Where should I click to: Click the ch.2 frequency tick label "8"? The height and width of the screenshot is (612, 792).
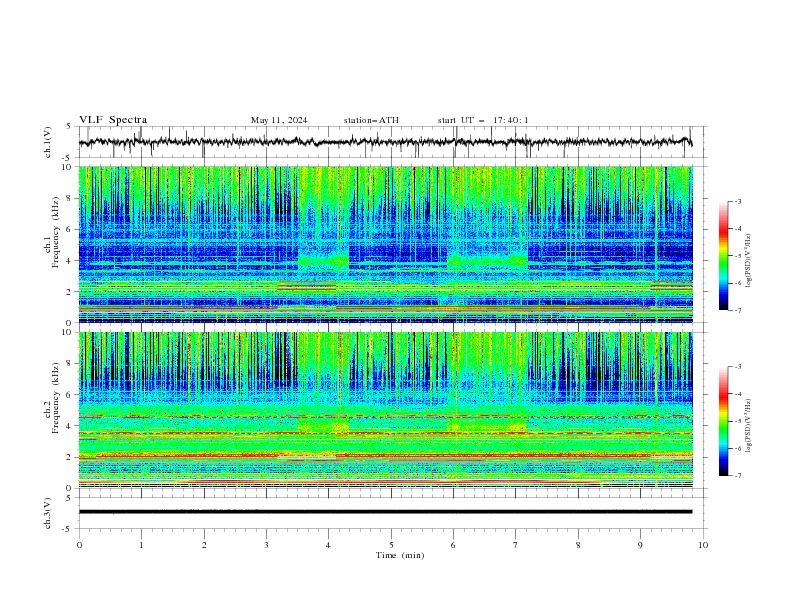click(x=70, y=364)
